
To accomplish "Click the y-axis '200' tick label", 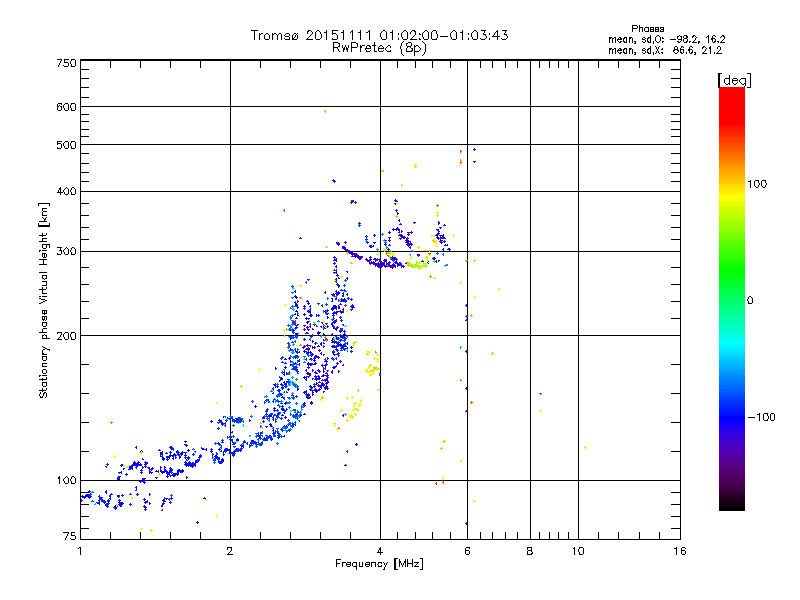I will [x=66, y=336].
